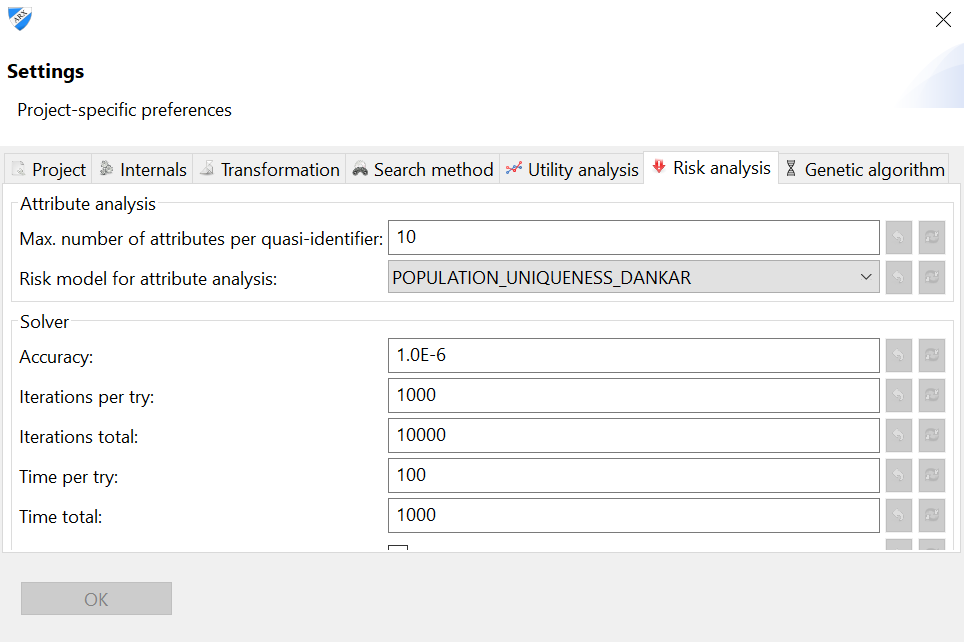Click the dropdown arrow showing POPULATION_UNIQUENESS_DANKAR
This screenshot has width=964, height=642.
tap(865, 277)
